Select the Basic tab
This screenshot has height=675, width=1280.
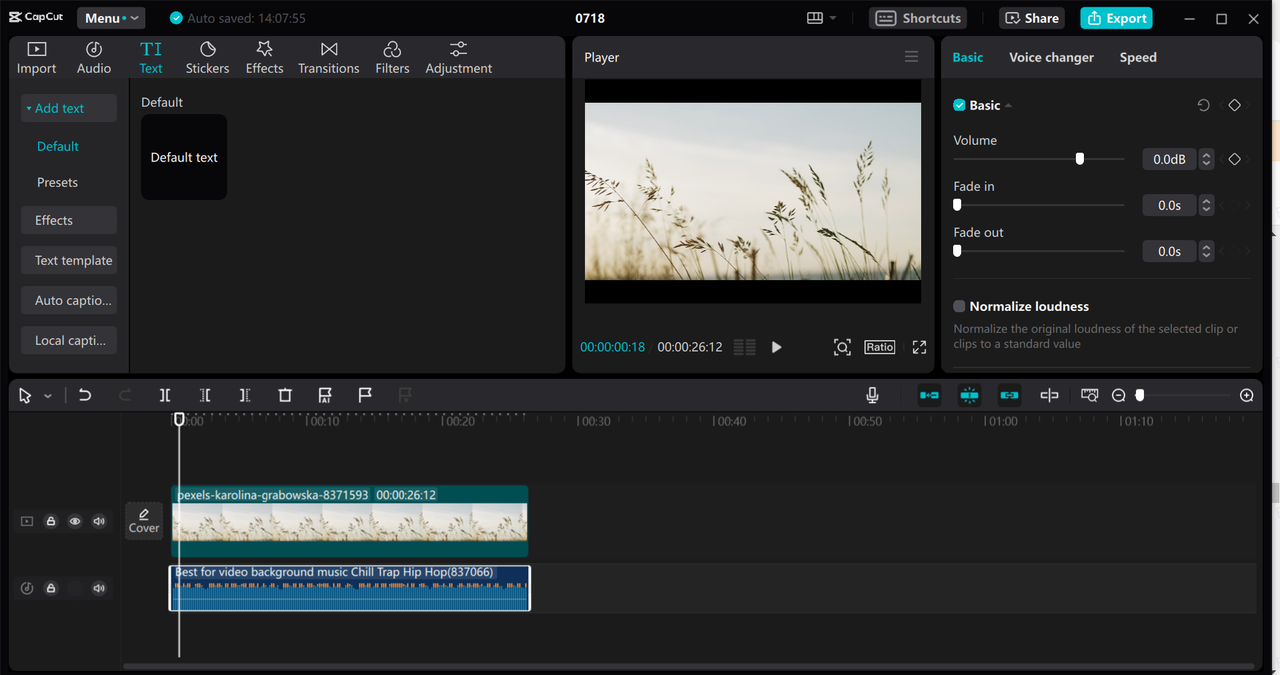point(967,57)
